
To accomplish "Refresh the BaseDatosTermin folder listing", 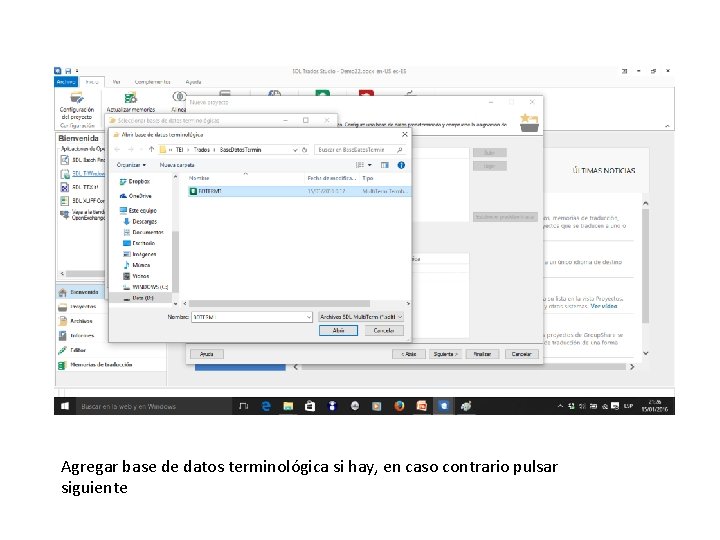I will pyautogui.click(x=304, y=150).
